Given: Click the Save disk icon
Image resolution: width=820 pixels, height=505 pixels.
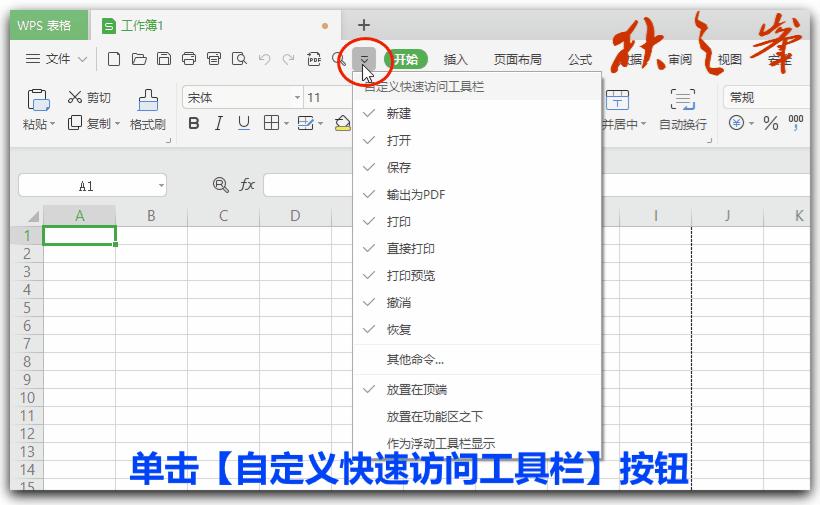Looking at the screenshot, I should click(164, 59).
